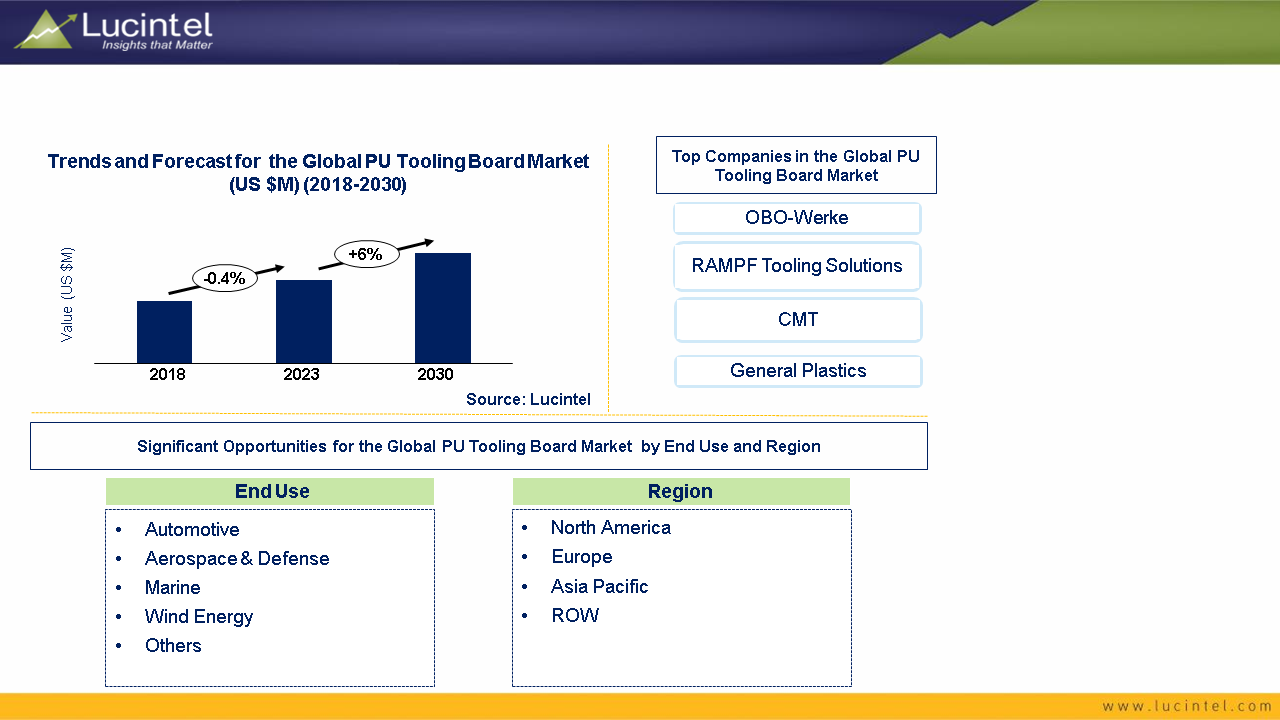Open the www.lucintel.com link
The width and height of the screenshot is (1280, 720).
[1187, 706]
